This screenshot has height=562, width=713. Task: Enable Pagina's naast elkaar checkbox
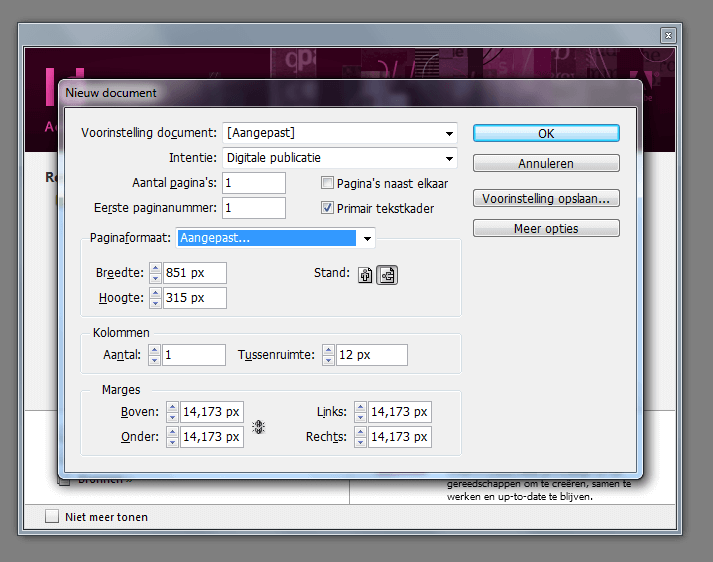click(327, 183)
